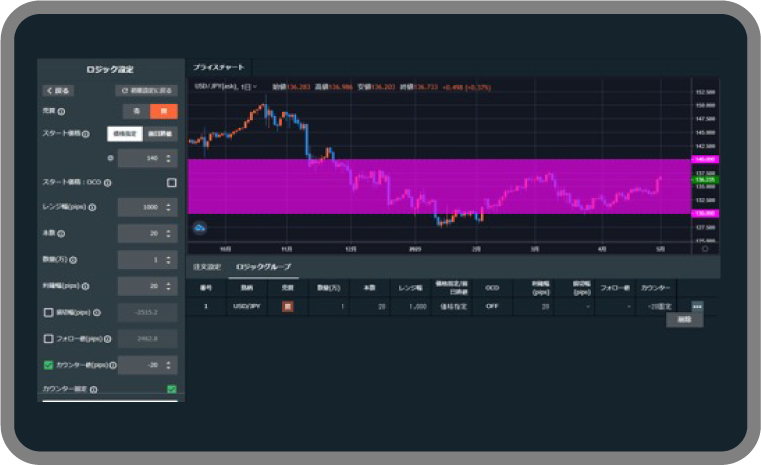Choose the 前日終値 start price option
Screen dimensions: 761x465
[160, 133]
